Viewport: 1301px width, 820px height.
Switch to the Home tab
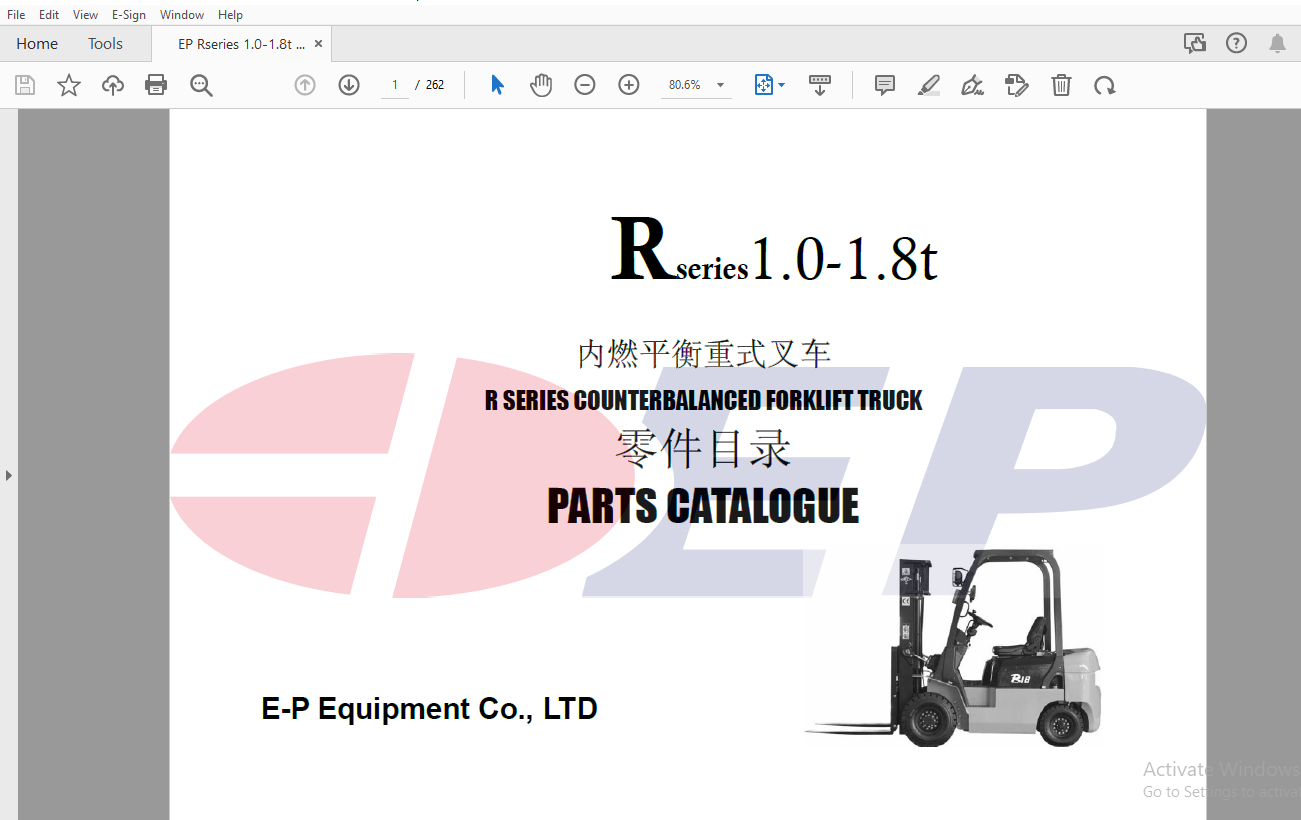coord(37,44)
